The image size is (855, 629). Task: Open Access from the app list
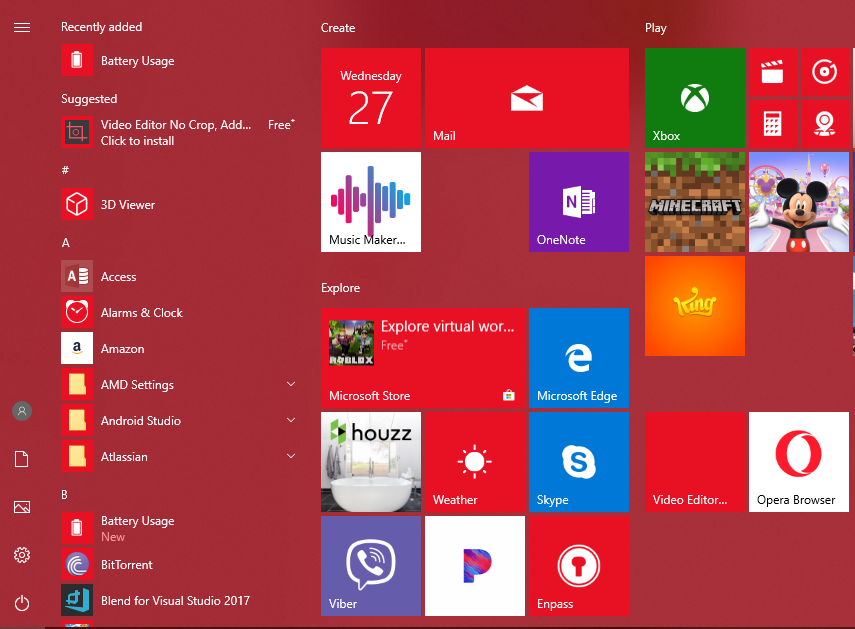[x=180, y=276]
